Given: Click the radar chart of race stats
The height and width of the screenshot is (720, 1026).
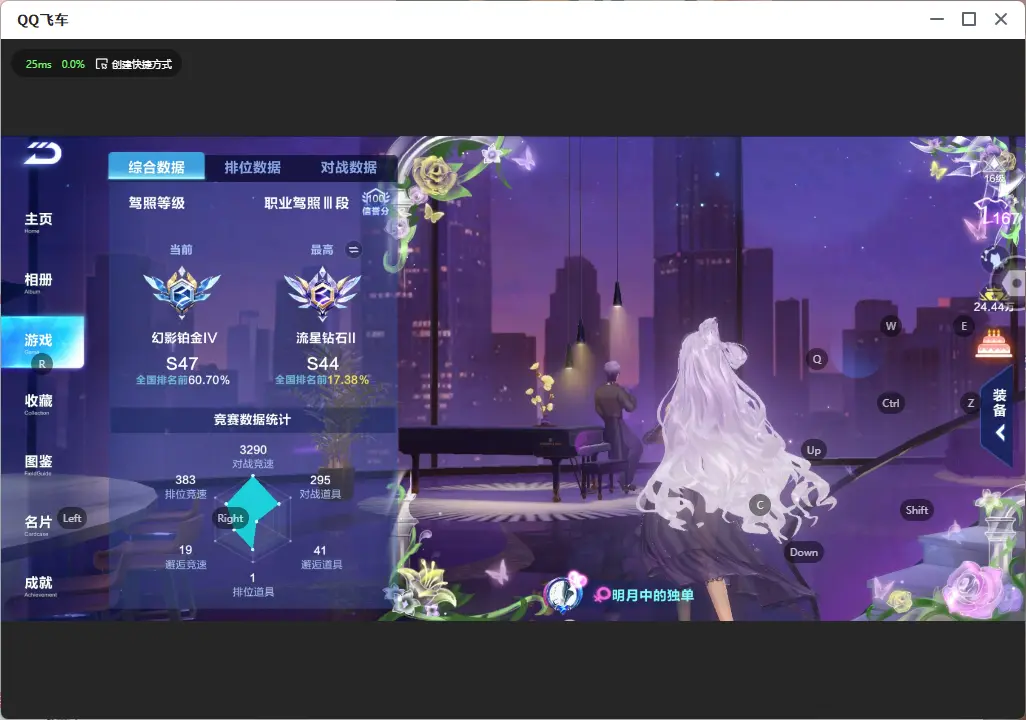Looking at the screenshot, I should pos(253,518).
